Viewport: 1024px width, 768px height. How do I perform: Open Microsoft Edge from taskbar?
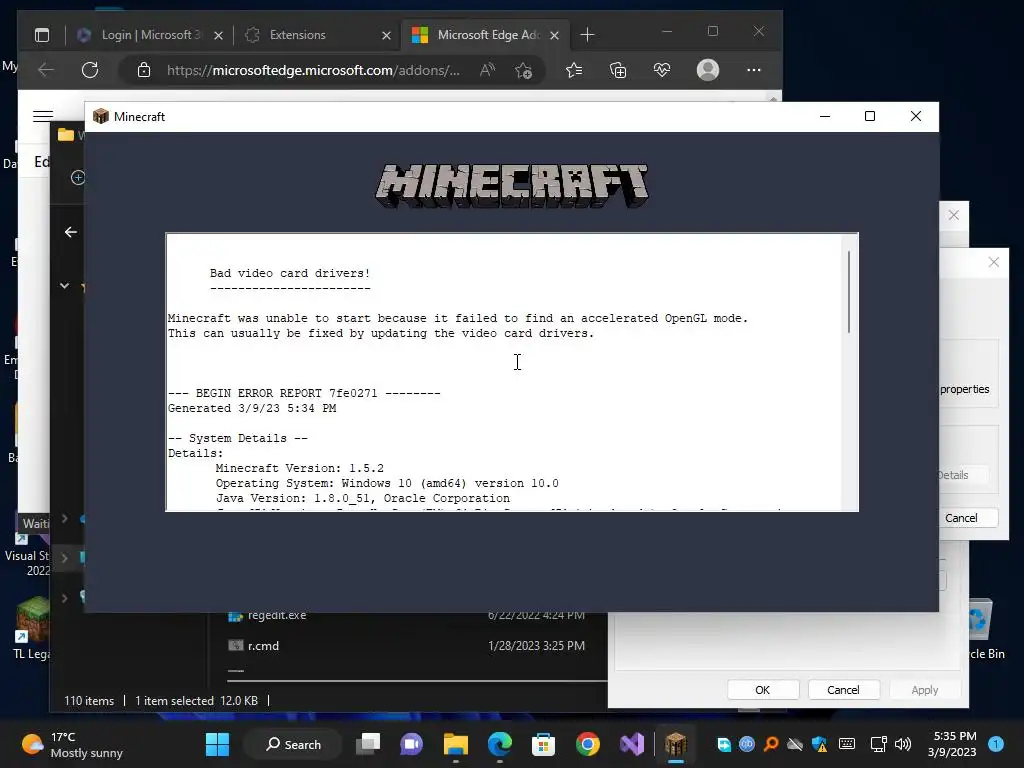500,744
